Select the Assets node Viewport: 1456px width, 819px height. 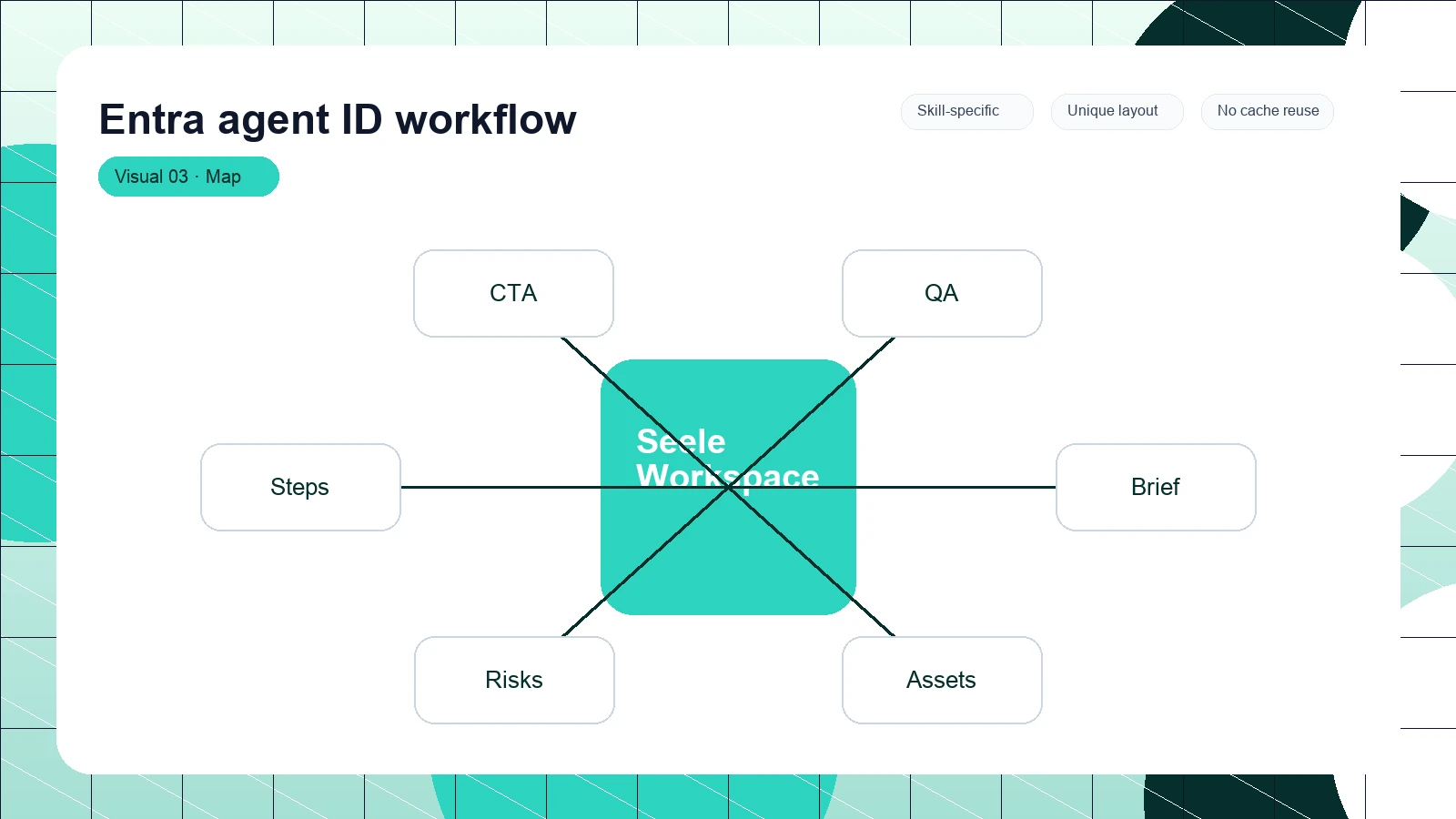pyautogui.click(x=942, y=680)
